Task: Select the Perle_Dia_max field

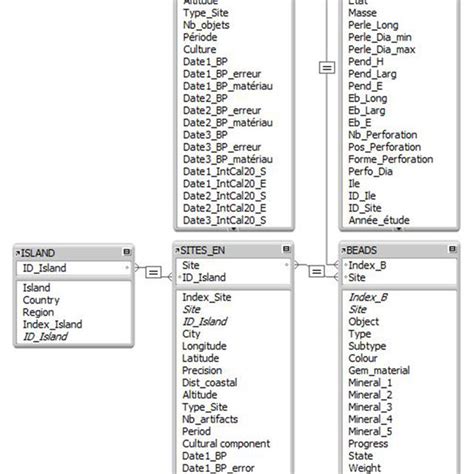Action: point(382,49)
